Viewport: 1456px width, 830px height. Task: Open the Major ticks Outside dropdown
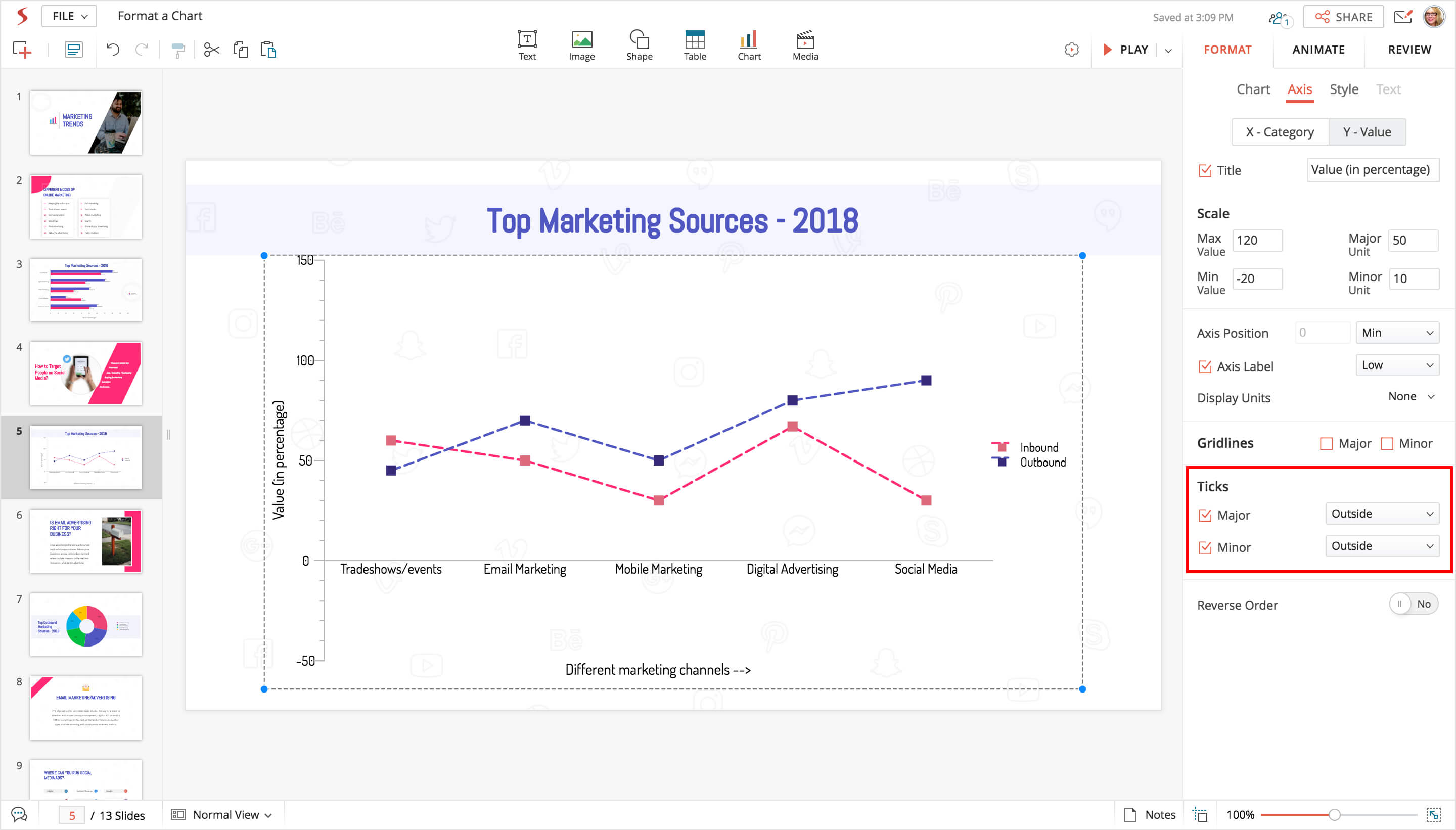pyautogui.click(x=1381, y=514)
